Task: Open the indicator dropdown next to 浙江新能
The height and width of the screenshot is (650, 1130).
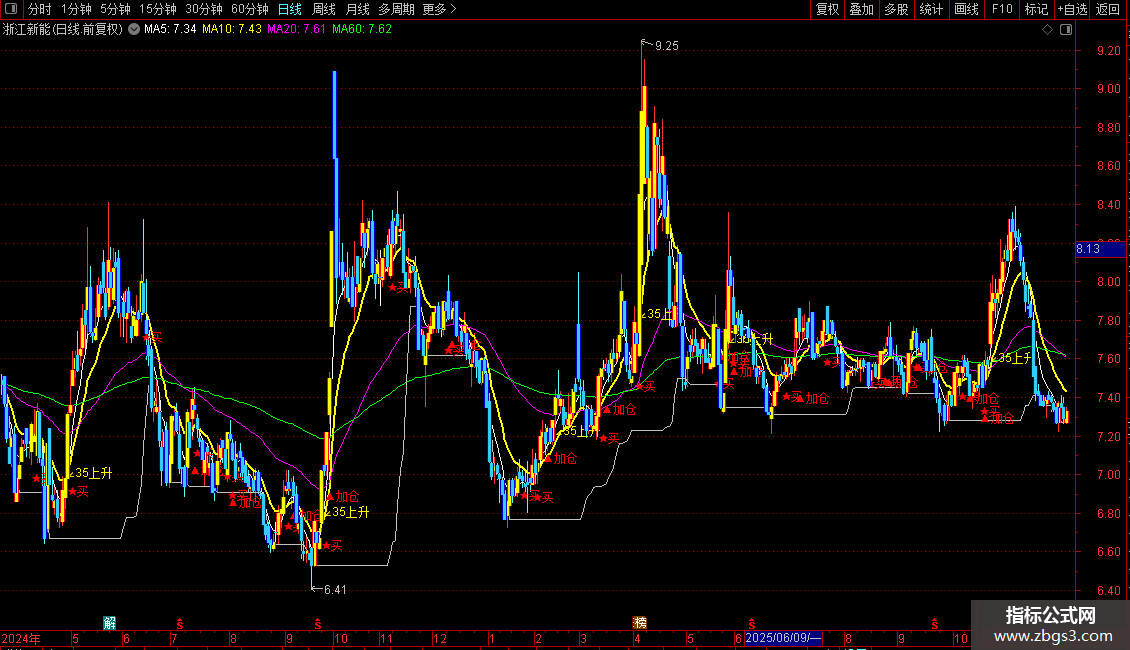Action: coord(134,29)
